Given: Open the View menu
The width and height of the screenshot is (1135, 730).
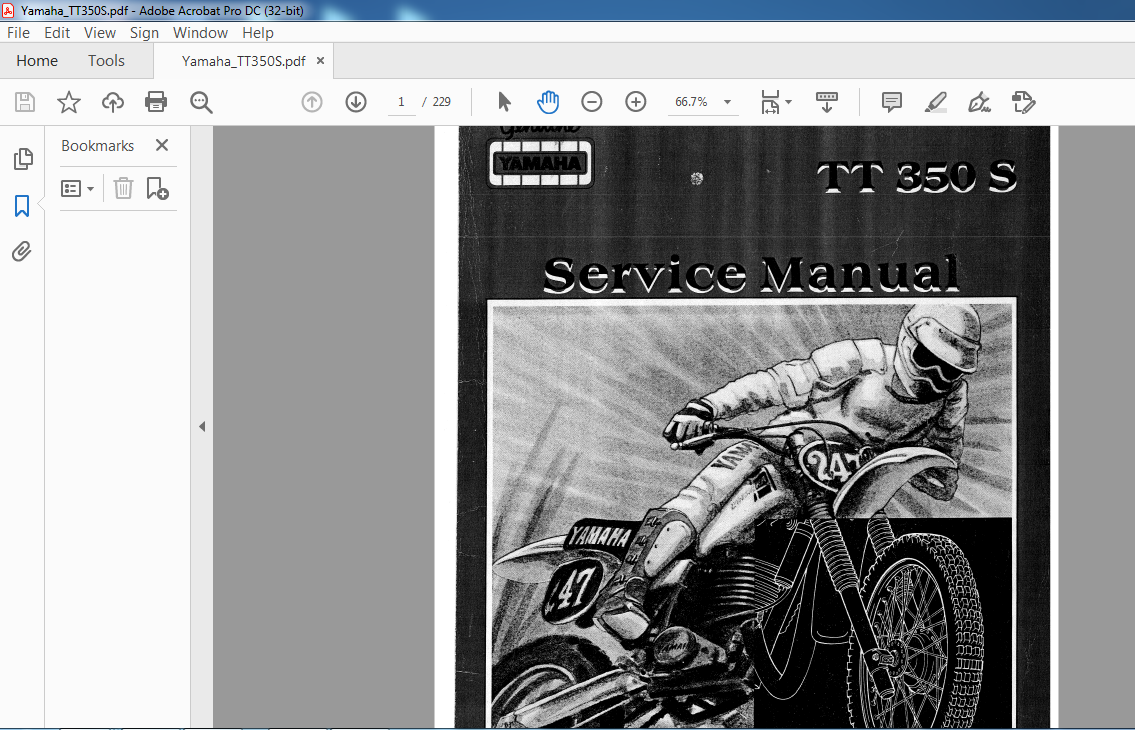Looking at the screenshot, I should click(x=100, y=33).
